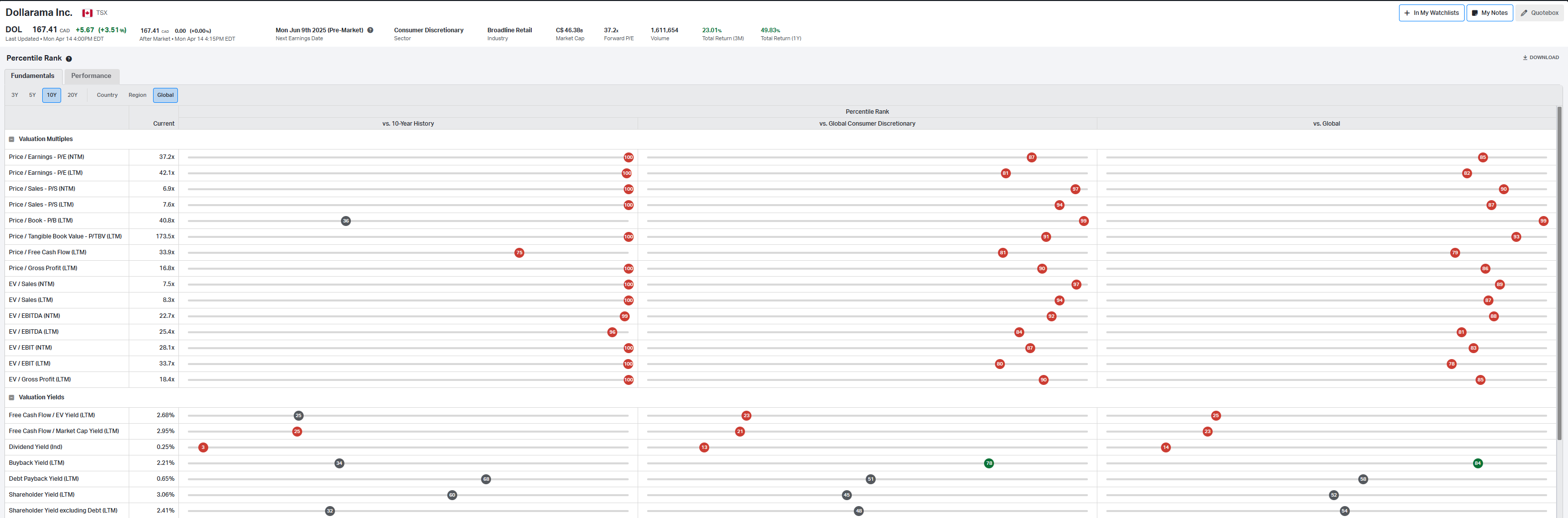Click the DOWNLOAD link
1568x518 pixels.
(x=1541, y=58)
